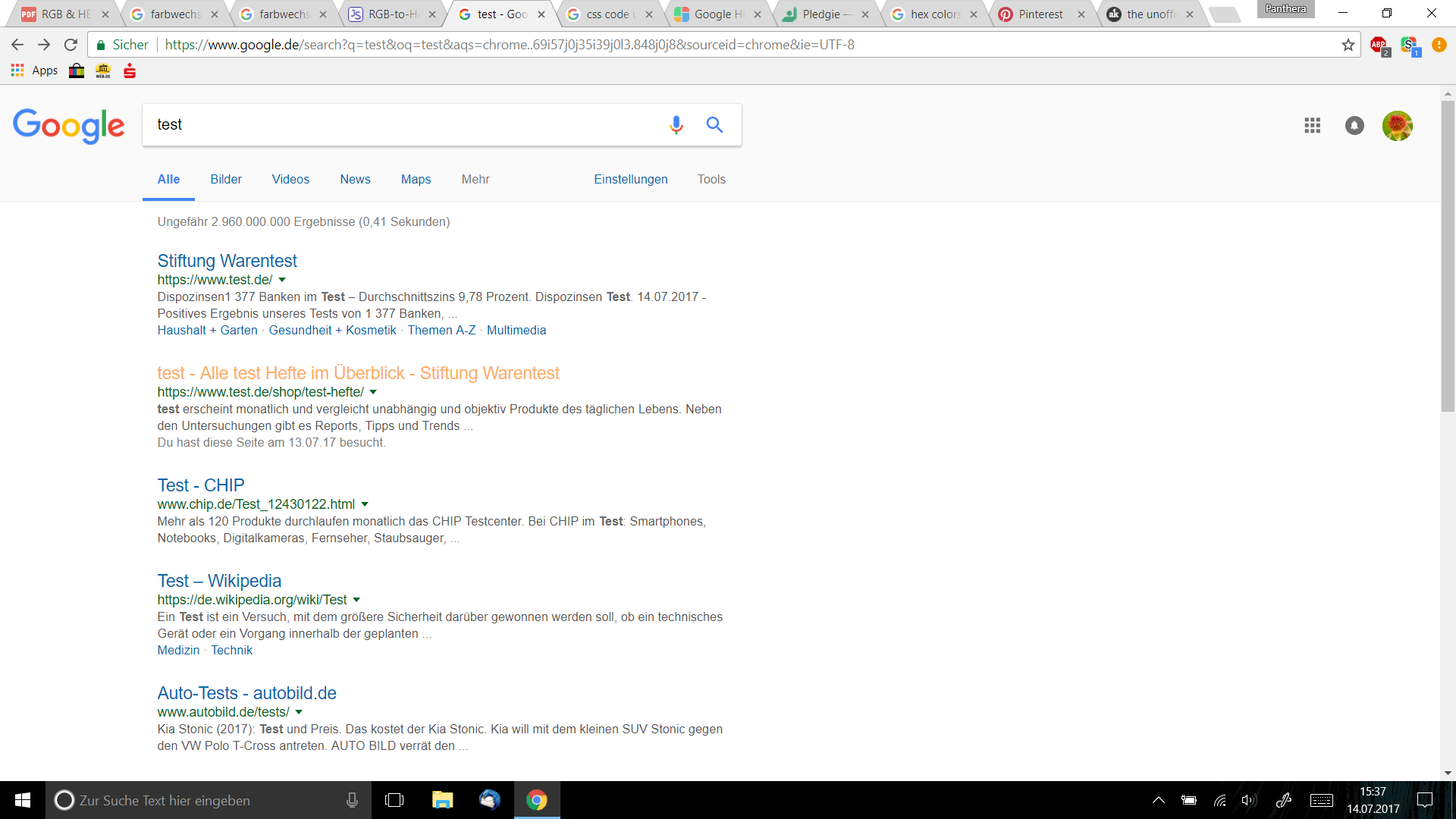Click the search magnifier button
1456x819 pixels.
714,124
